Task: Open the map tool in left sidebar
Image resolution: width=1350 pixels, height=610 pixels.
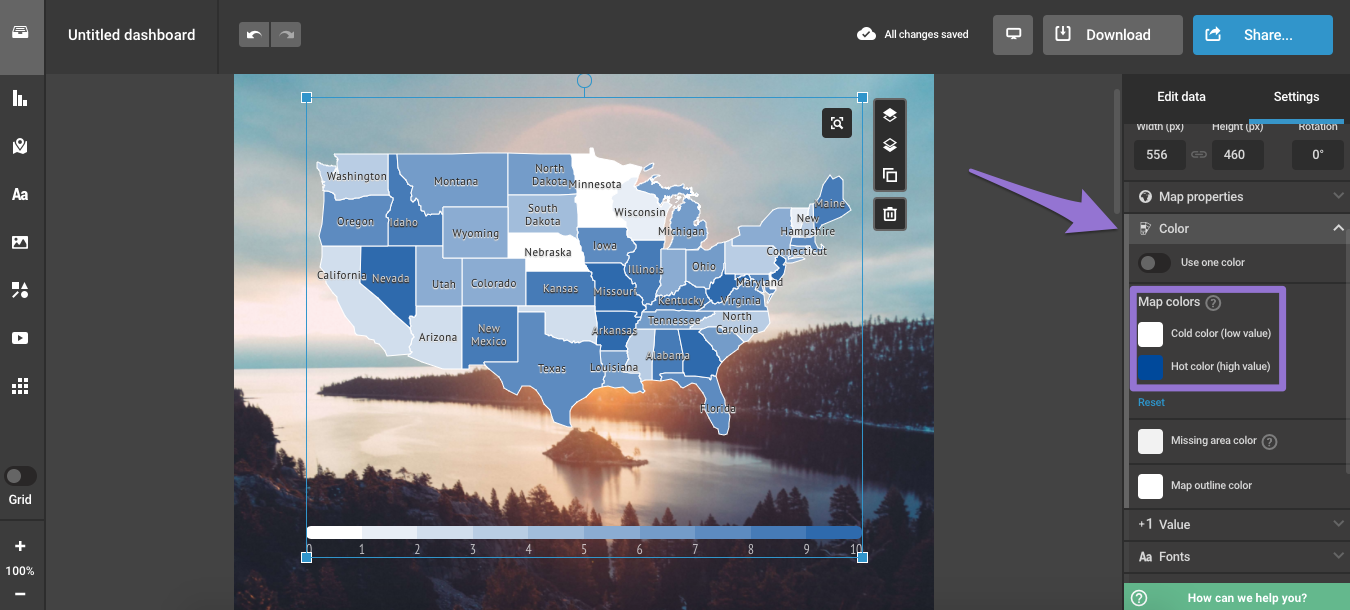Action: click(20, 146)
